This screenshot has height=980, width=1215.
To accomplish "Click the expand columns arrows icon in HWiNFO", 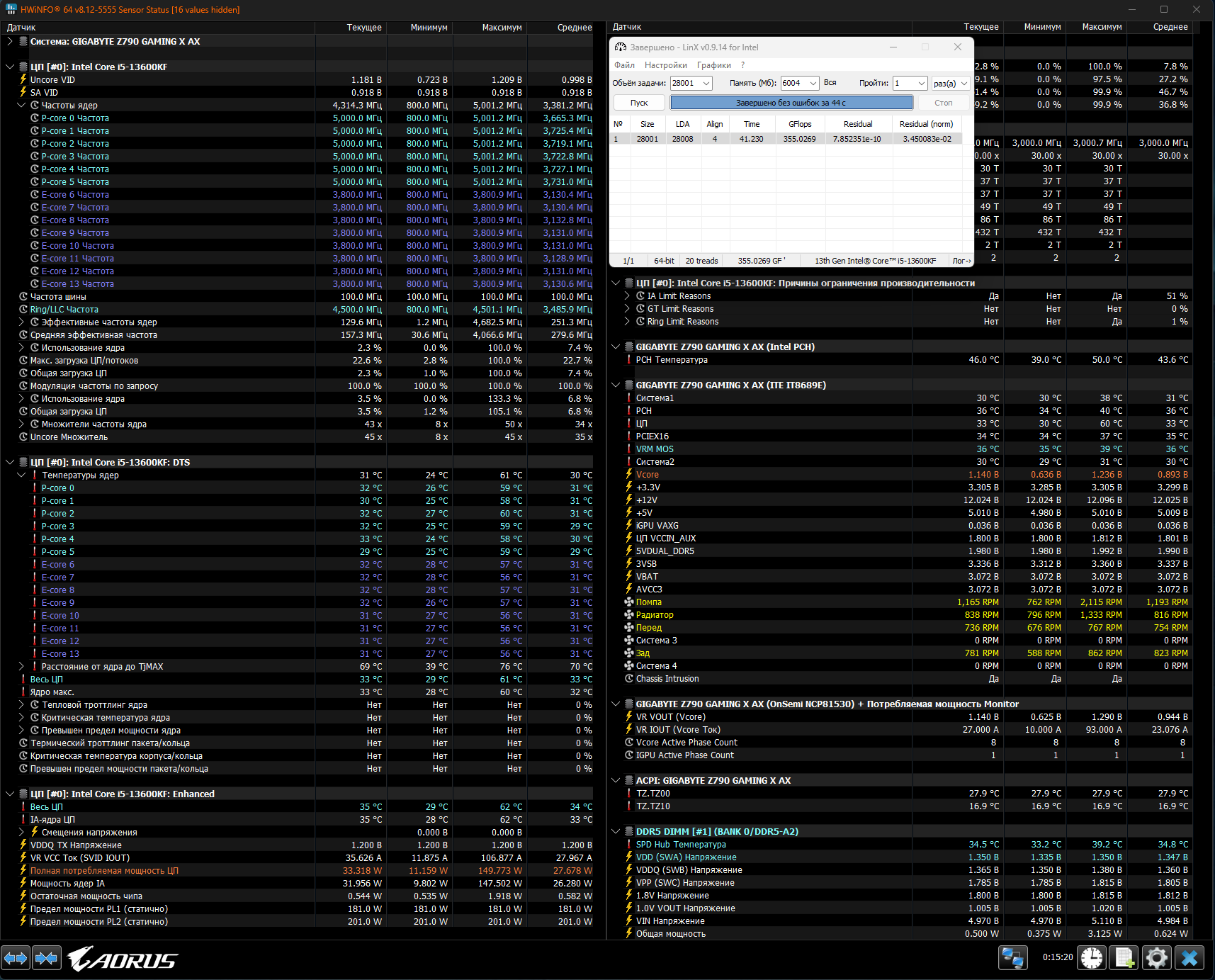I will (x=16, y=959).
